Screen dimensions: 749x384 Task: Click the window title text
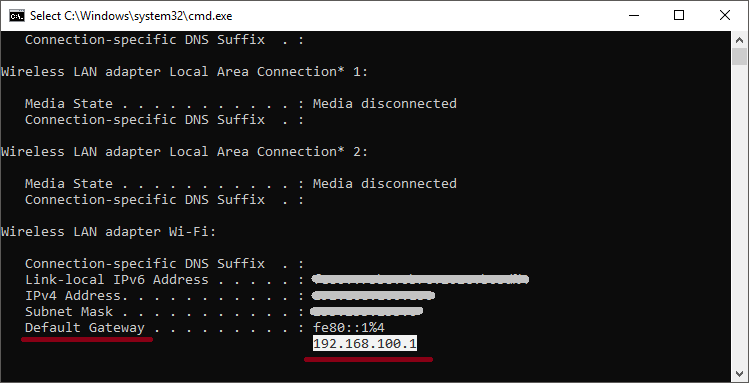click(x=131, y=16)
